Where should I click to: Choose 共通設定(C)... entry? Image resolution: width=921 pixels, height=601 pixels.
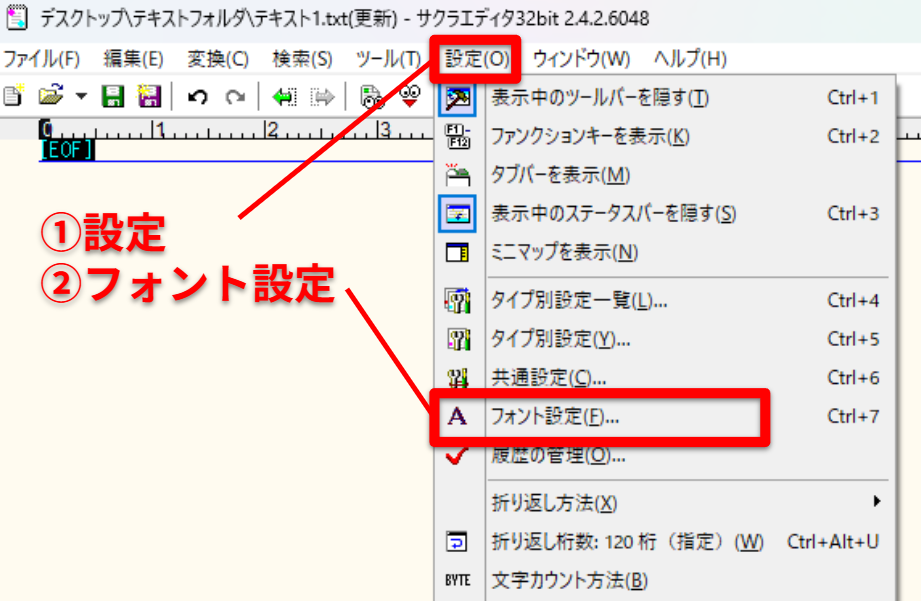point(549,378)
